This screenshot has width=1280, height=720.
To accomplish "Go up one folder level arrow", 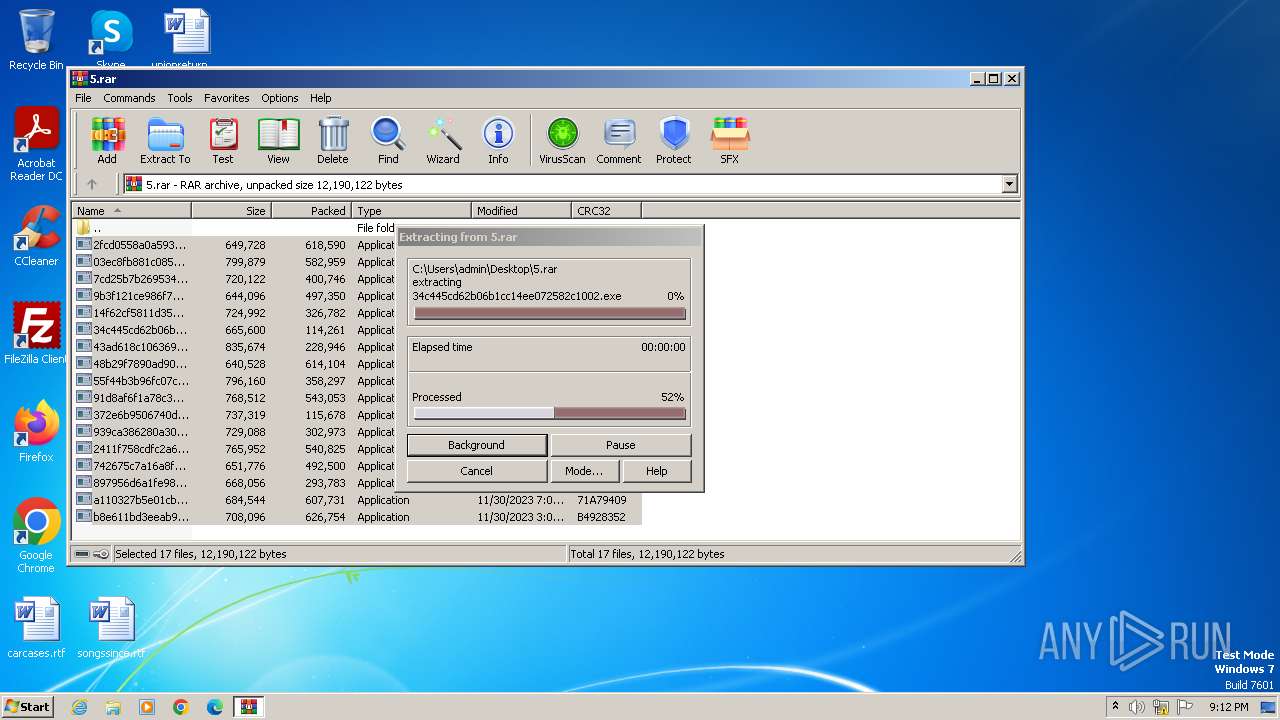I will (92, 184).
